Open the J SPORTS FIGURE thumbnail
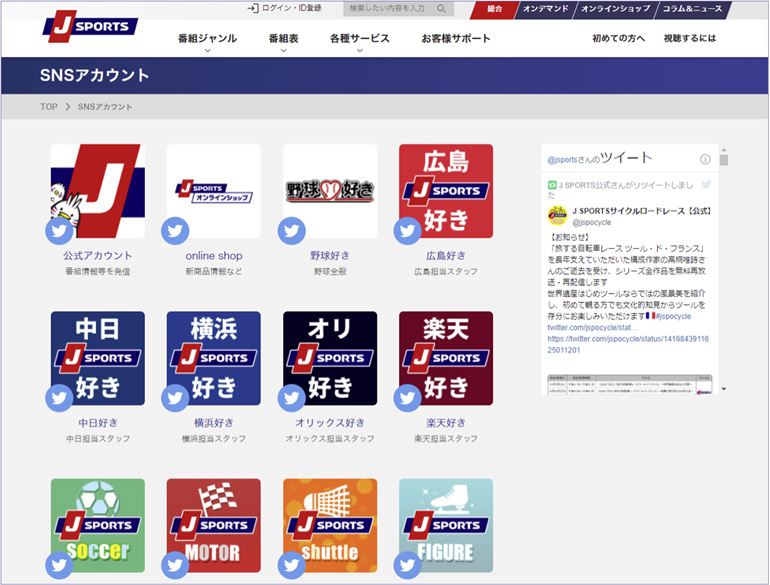This screenshot has height=585, width=770. point(446,526)
